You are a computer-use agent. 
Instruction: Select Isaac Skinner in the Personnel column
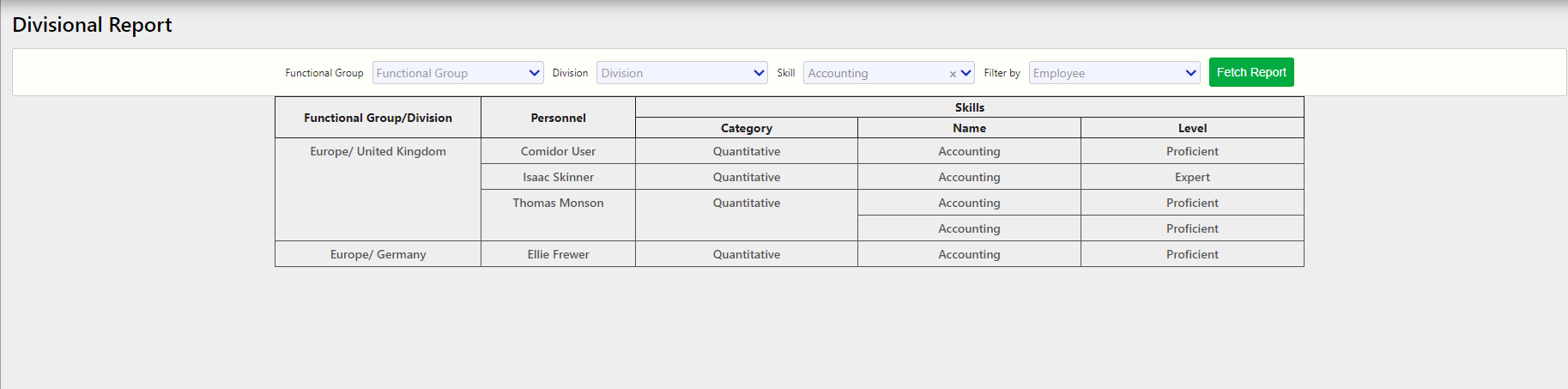click(558, 177)
